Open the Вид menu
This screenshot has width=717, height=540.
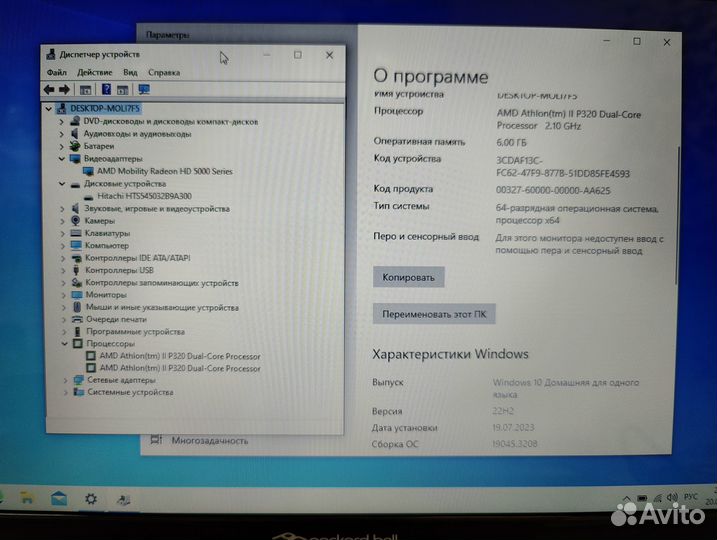(x=130, y=72)
